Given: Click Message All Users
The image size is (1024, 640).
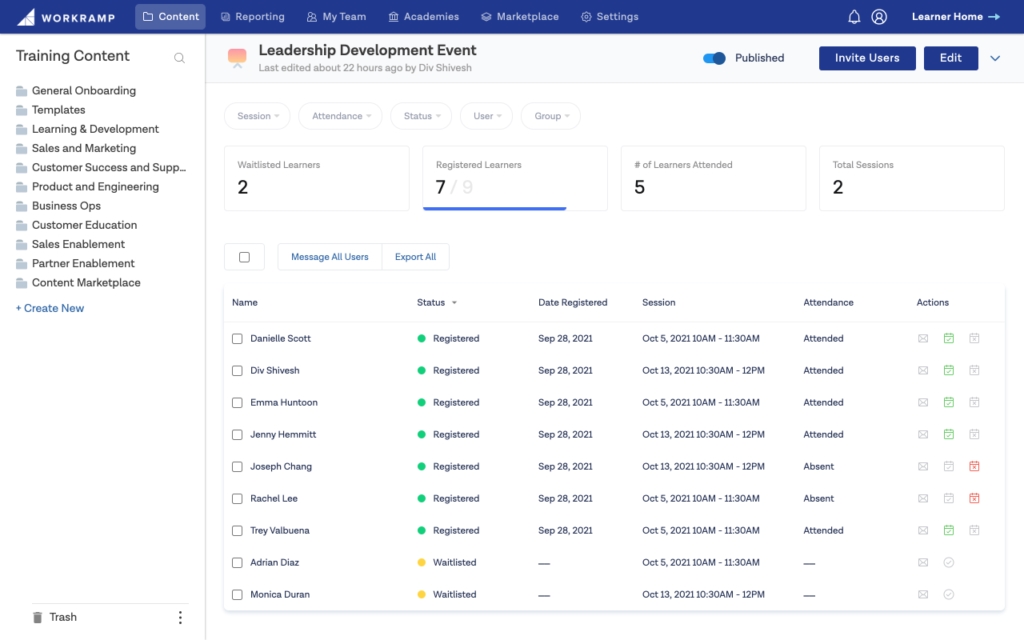Looking at the screenshot, I should (330, 257).
